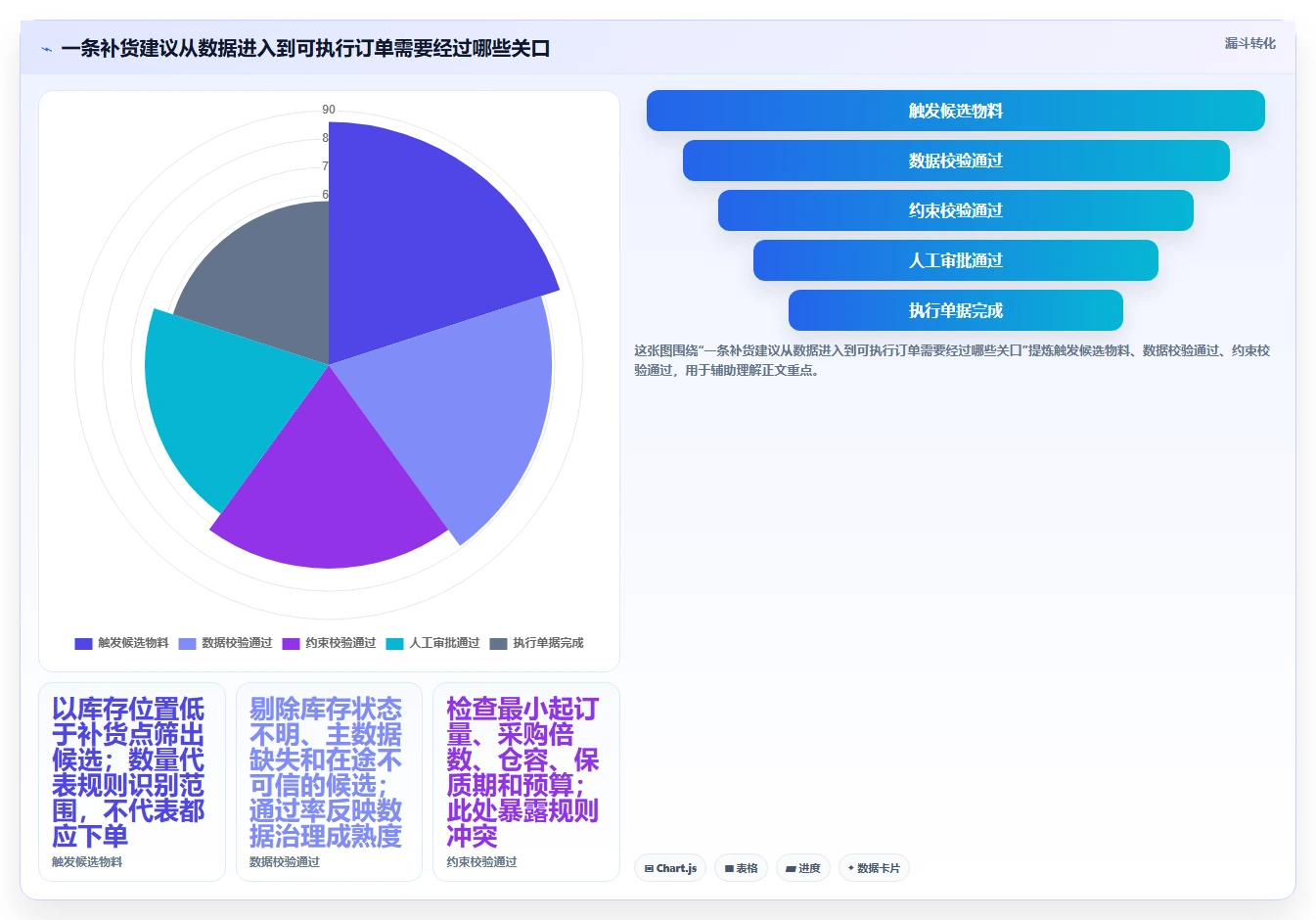The height and width of the screenshot is (920, 1316).
Task: Toggle the 人工审批通过 legend entry
Action: [x=432, y=643]
